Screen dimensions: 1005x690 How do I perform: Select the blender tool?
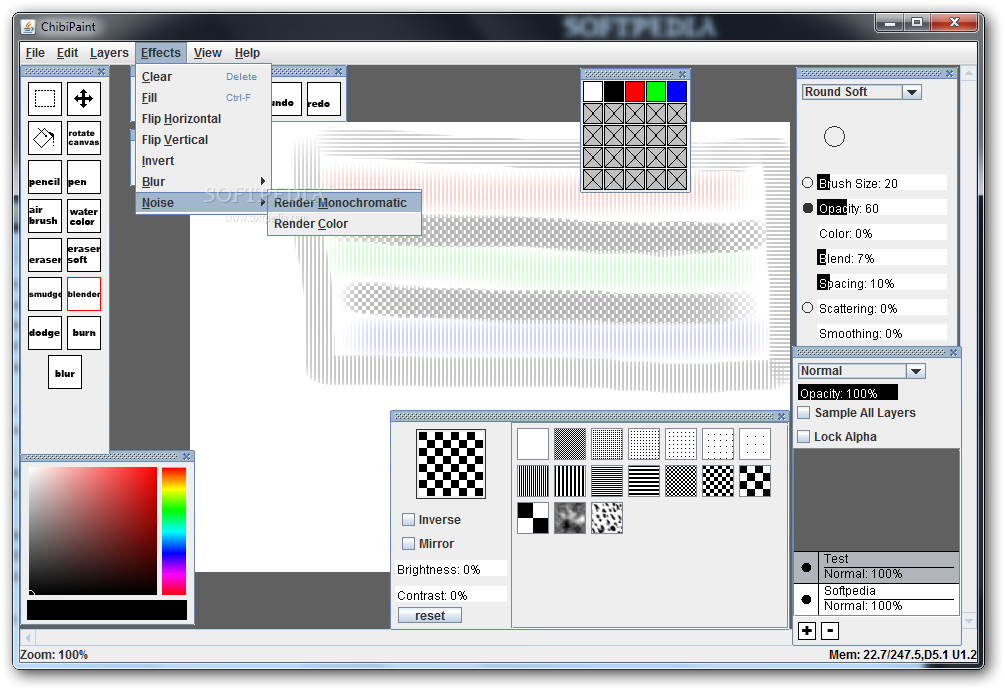(84, 294)
